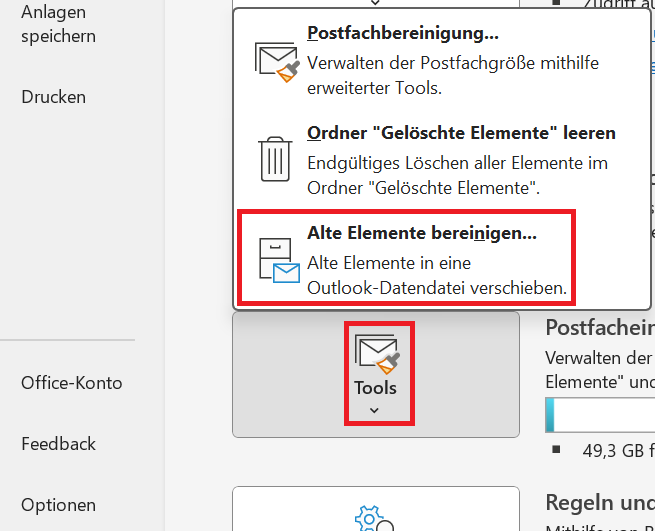Choose Ordner "Gelöschte Elemente" leeren
The width and height of the screenshot is (655, 531).
[x=441, y=160]
